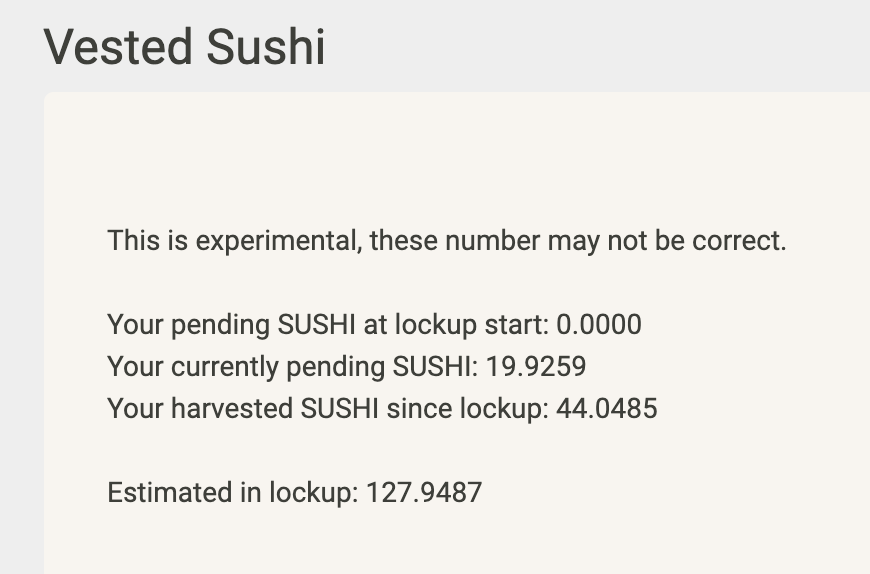This screenshot has height=574, width=870.
Task: Click the 127.9487 estimated lockup value
Action: click(x=424, y=492)
